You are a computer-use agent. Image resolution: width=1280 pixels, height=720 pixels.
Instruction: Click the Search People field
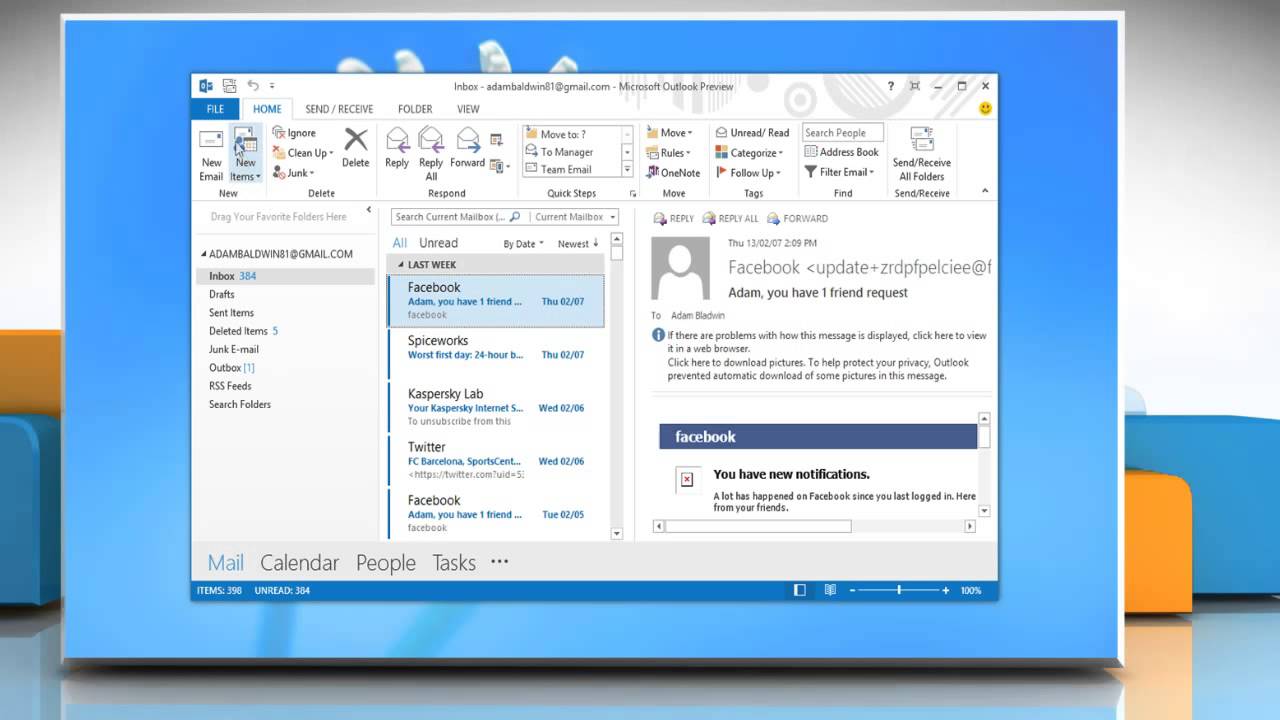(842, 133)
